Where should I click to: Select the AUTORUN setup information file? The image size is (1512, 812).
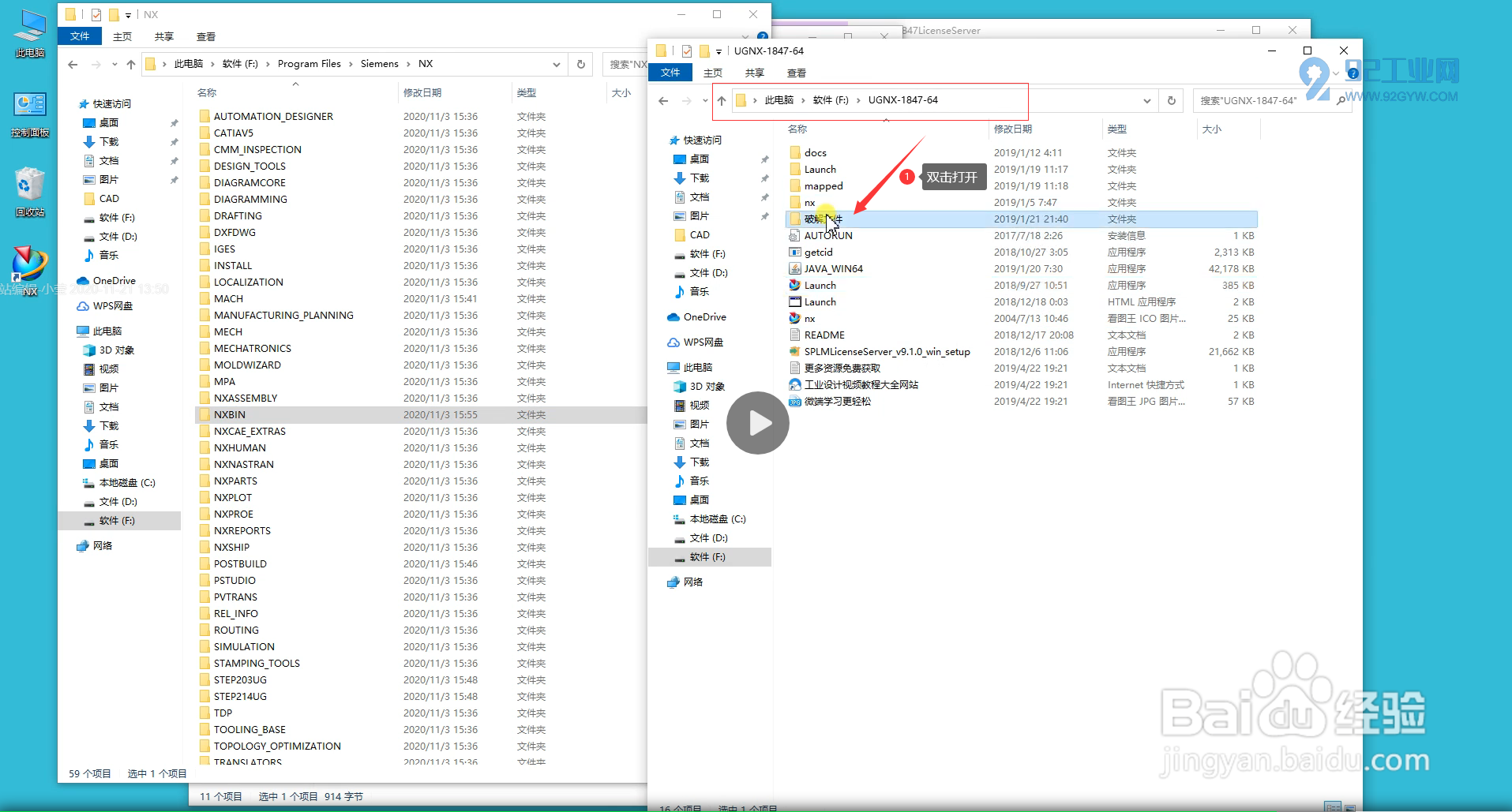pos(827,236)
